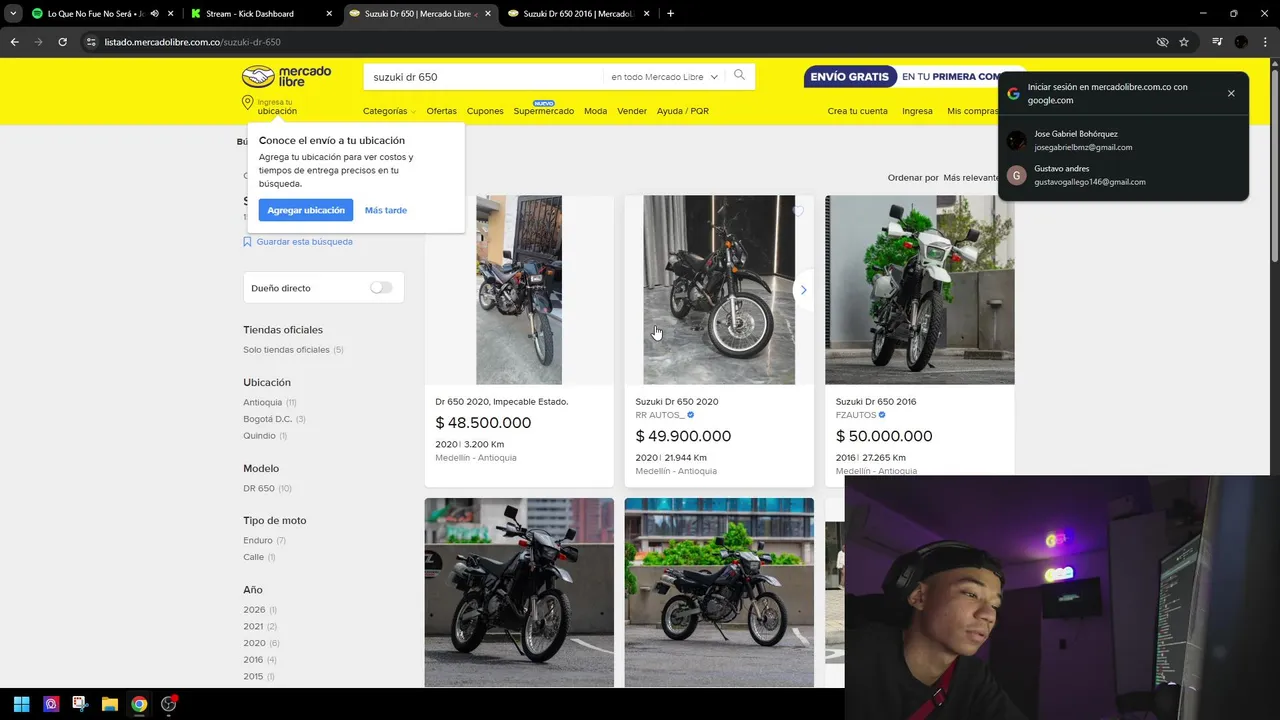Open the Cupones menu item
1280x720 pixels.
[485, 111]
